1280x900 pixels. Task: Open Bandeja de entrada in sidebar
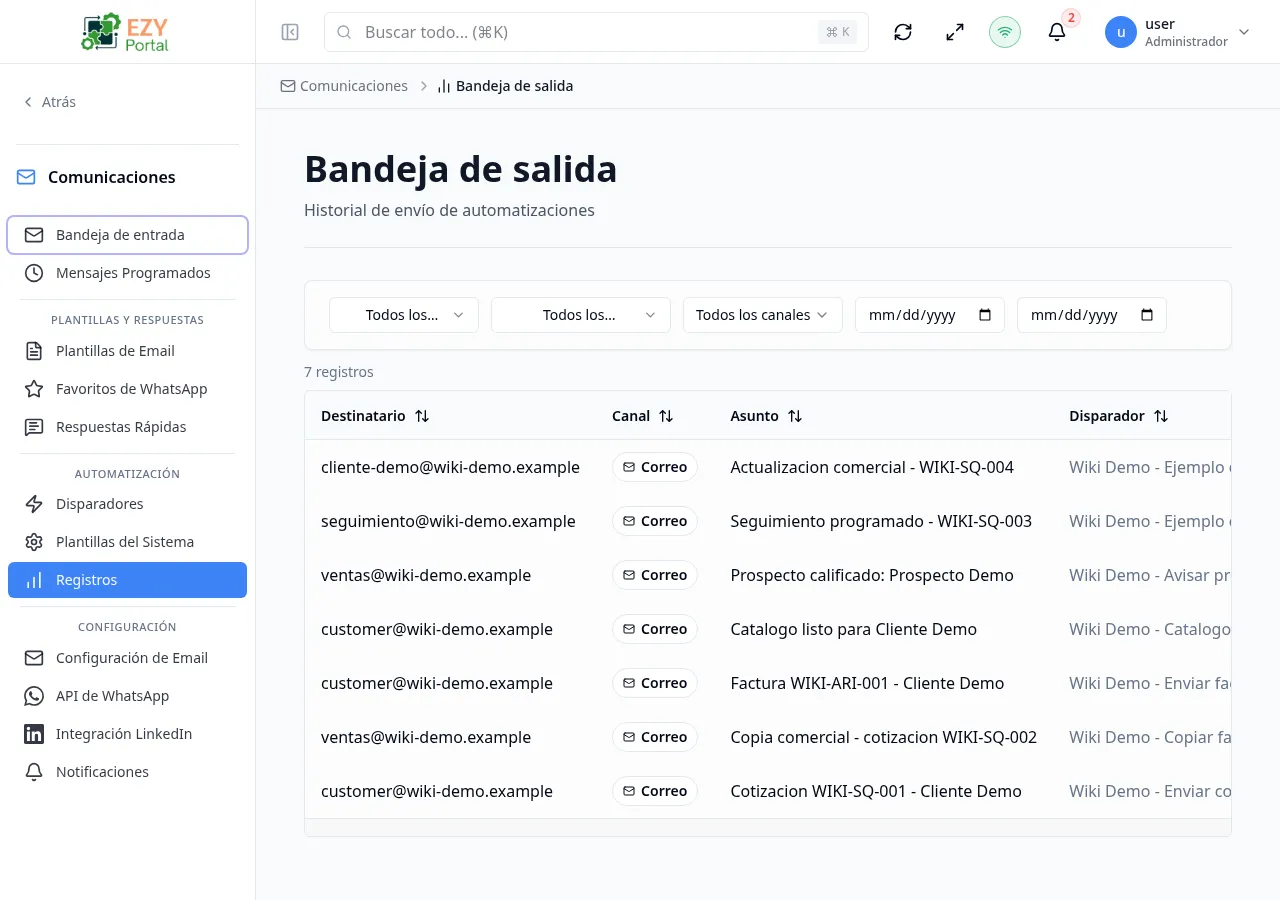[x=127, y=235]
